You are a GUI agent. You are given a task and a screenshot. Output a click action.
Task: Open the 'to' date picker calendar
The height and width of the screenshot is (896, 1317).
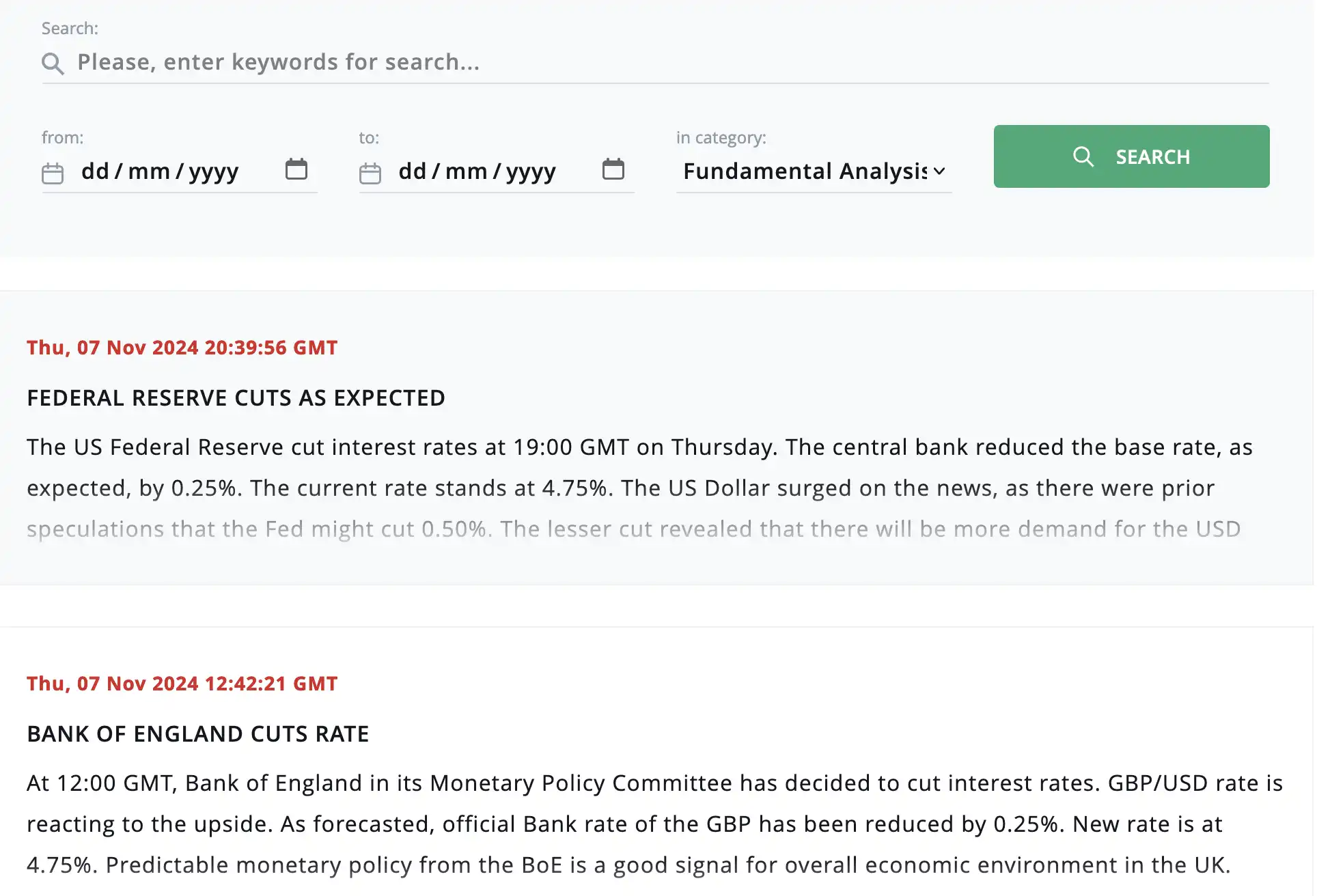click(613, 169)
